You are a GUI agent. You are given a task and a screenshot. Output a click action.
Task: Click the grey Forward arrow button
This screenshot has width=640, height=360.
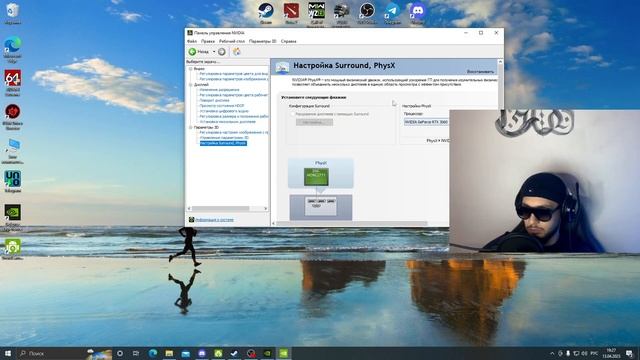pos(222,52)
